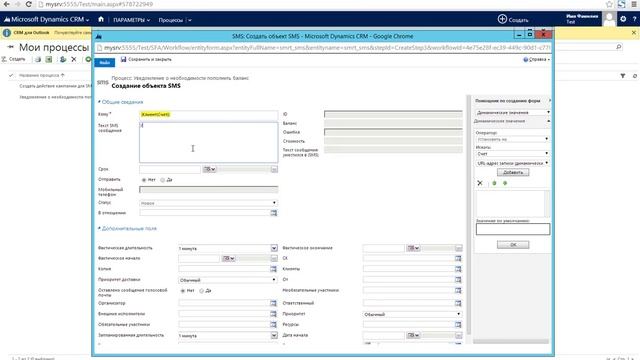
Task: Bookmark page with the star icon
Action: (x=609, y=4)
